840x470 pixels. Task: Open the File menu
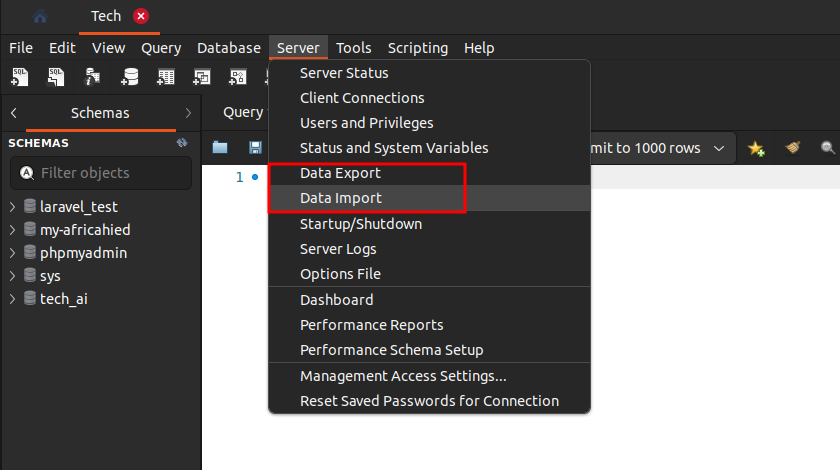[x=21, y=48]
